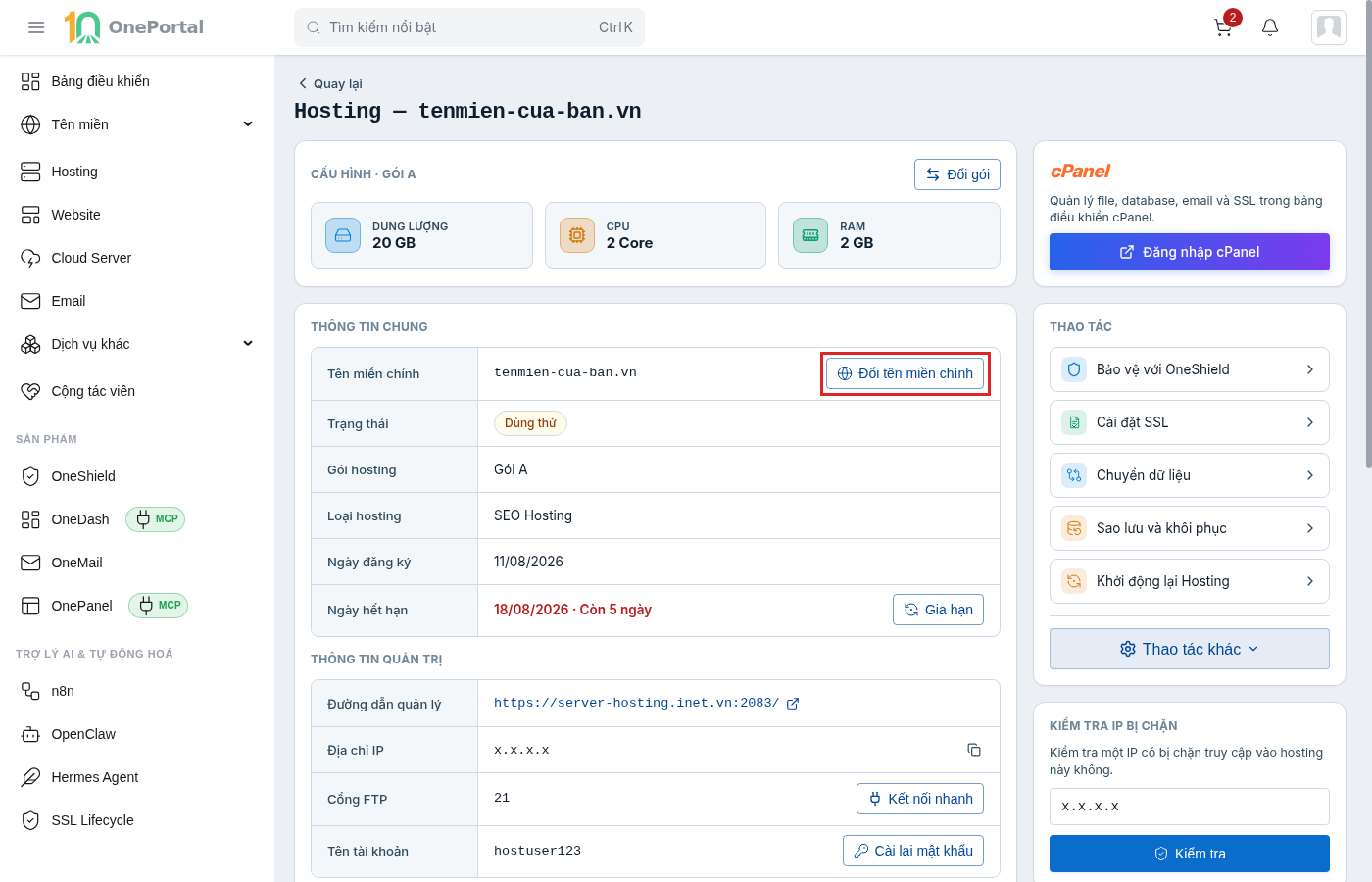Open Hosting in the sidebar
Screen dimensions: 1372x882
(137, 171)
